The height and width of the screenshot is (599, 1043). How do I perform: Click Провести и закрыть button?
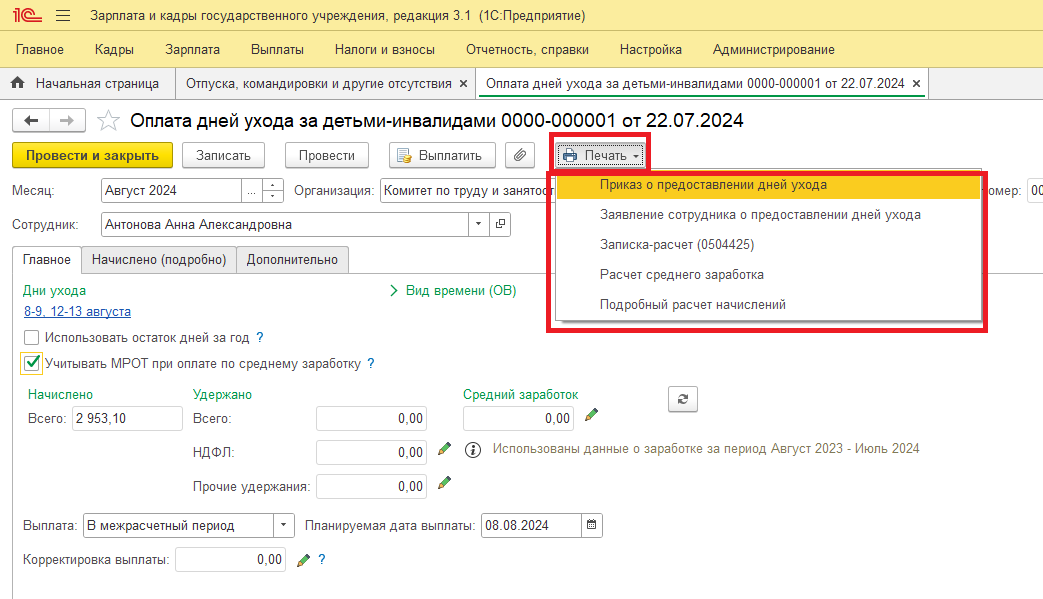[92, 156]
